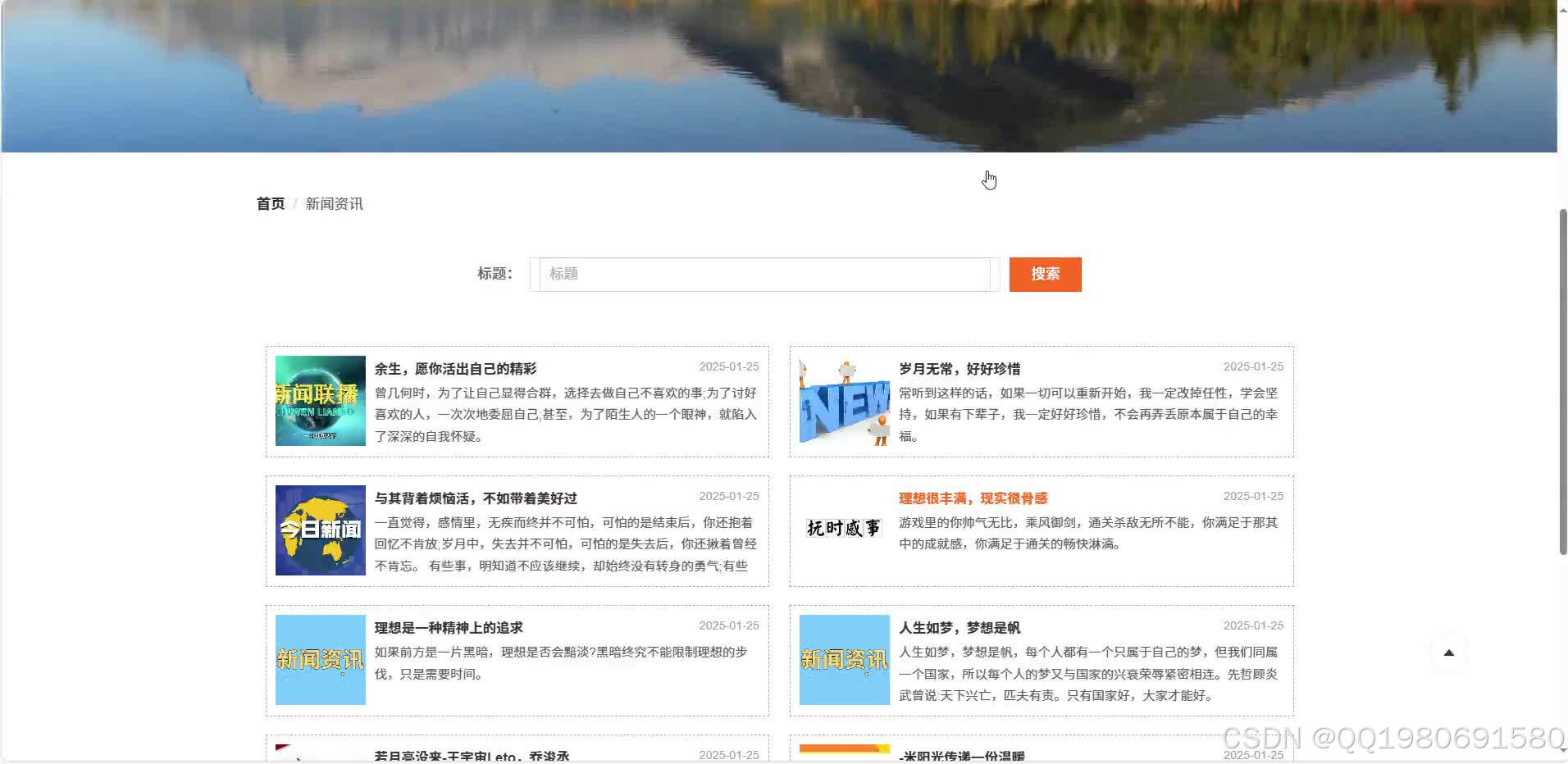Image resolution: width=1568 pixels, height=764 pixels.
Task: Click the blue 新闻资讯 thumbnail beside 人生如梦，梦想是帆
Action: [x=844, y=660]
